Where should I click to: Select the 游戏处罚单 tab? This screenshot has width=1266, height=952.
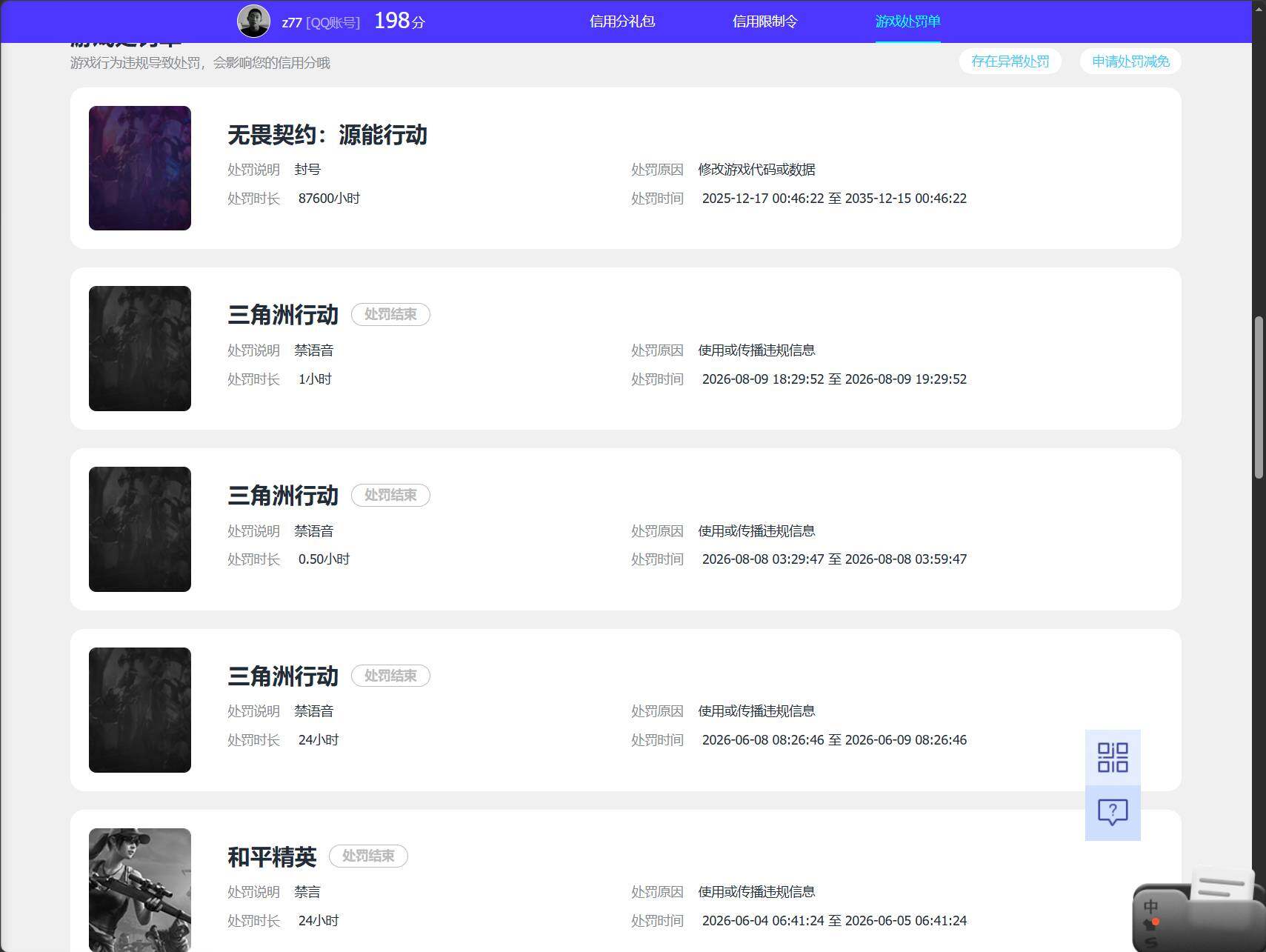[908, 21]
